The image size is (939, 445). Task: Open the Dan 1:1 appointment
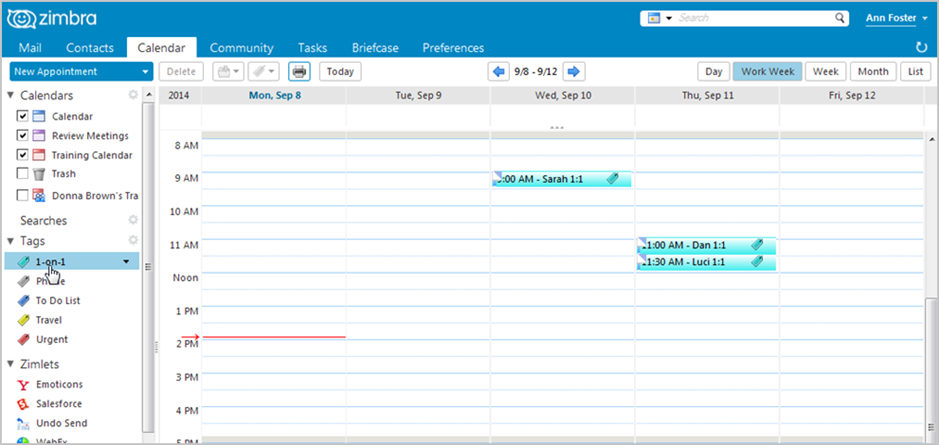(707, 245)
